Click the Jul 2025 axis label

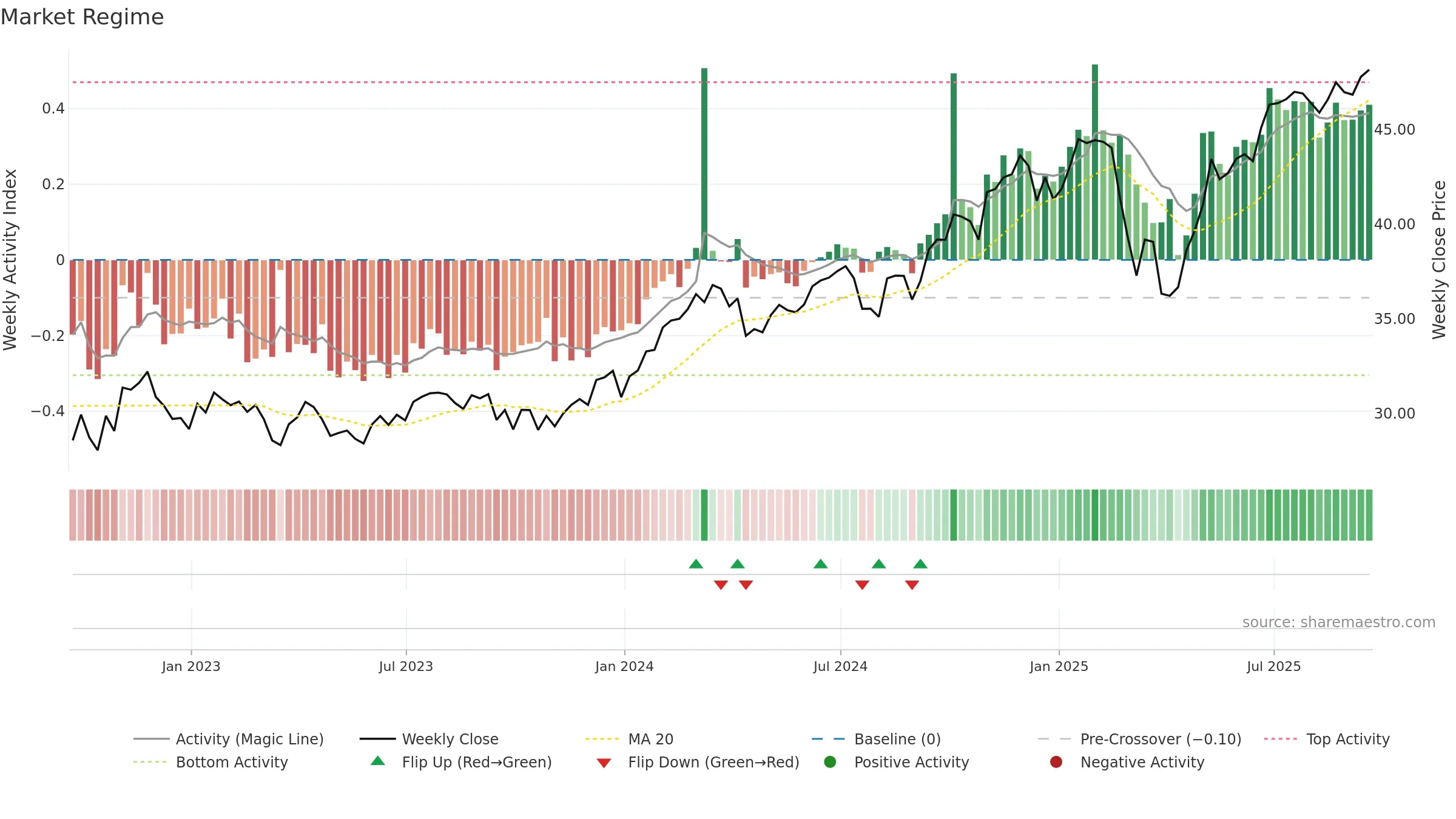click(1274, 666)
